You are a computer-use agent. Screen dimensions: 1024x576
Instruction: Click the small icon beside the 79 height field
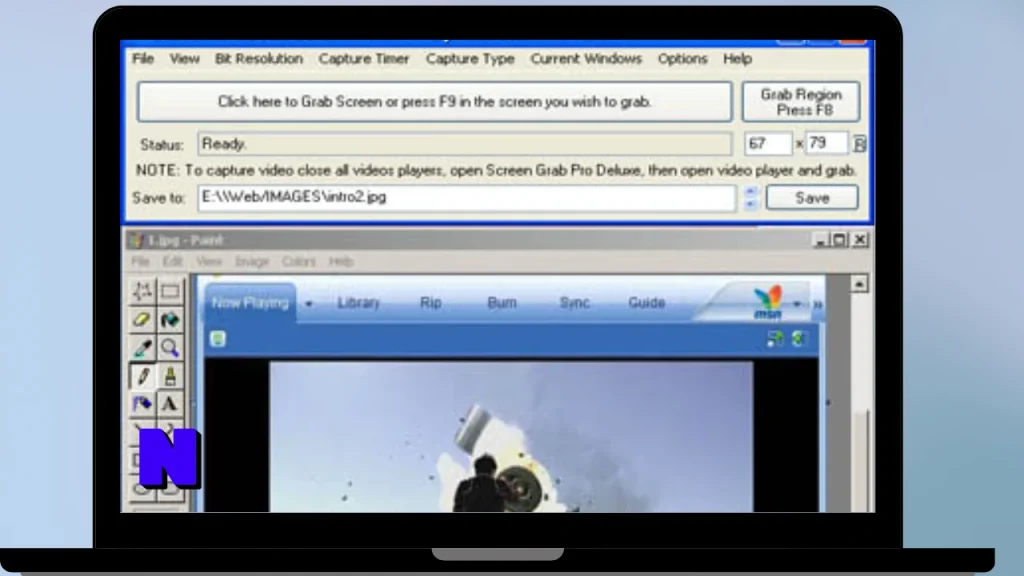point(859,144)
